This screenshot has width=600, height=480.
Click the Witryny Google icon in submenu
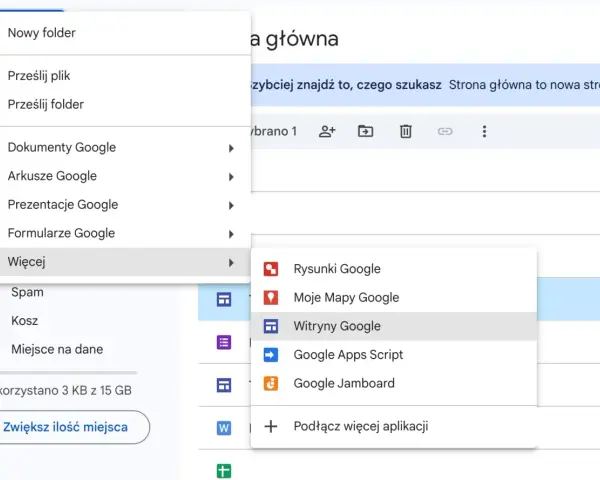pos(271,326)
